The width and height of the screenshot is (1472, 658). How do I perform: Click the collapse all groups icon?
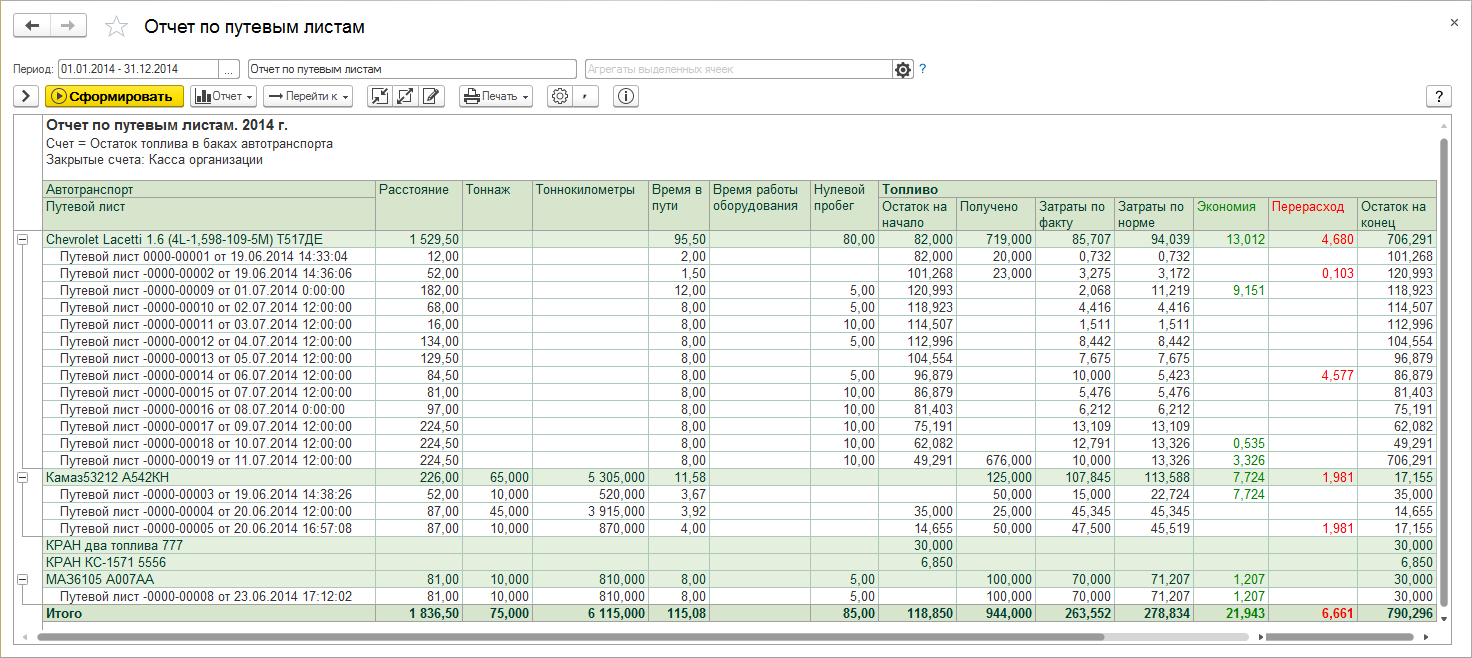click(380, 96)
